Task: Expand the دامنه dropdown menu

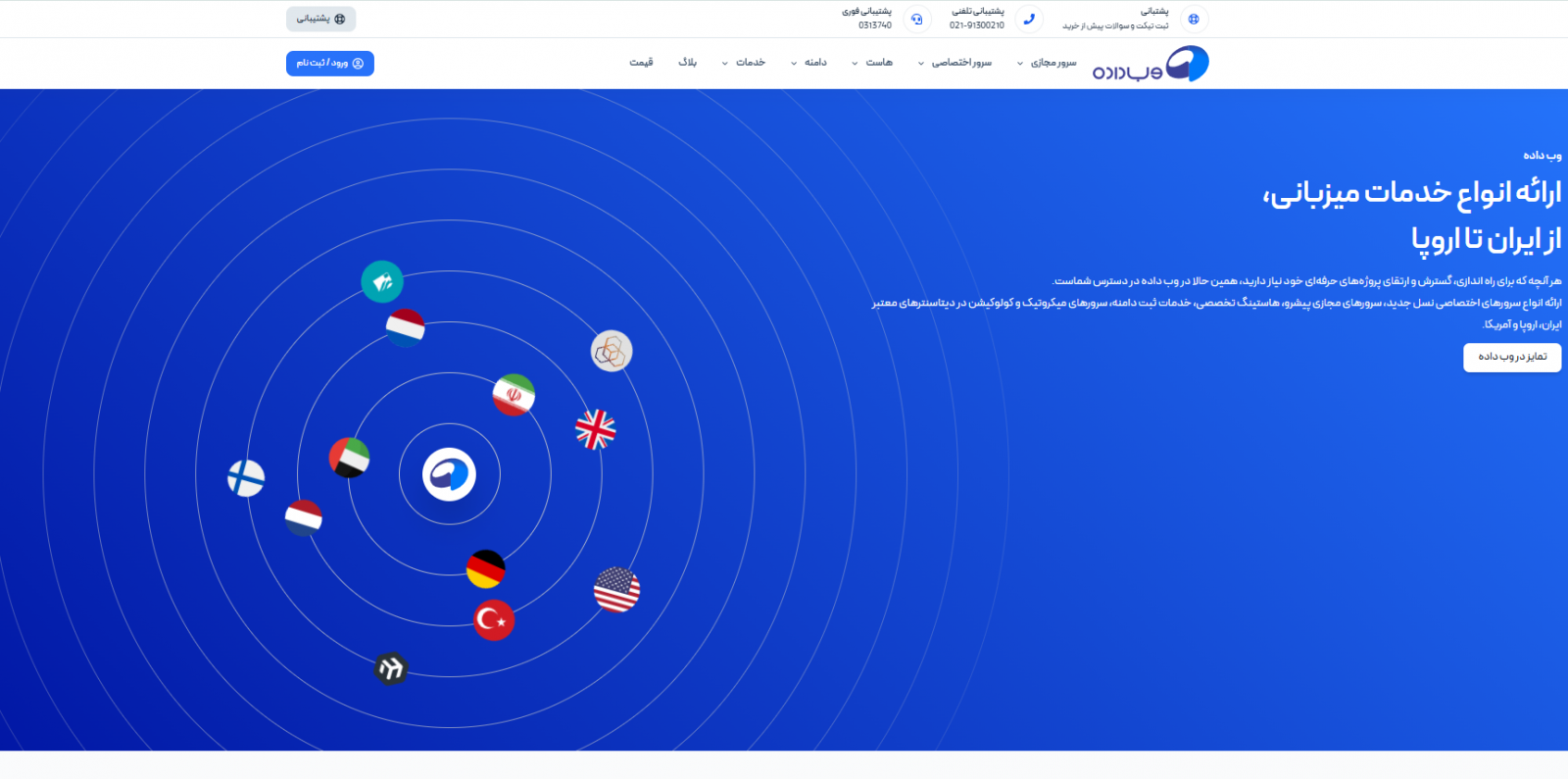Action: click(808, 63)
